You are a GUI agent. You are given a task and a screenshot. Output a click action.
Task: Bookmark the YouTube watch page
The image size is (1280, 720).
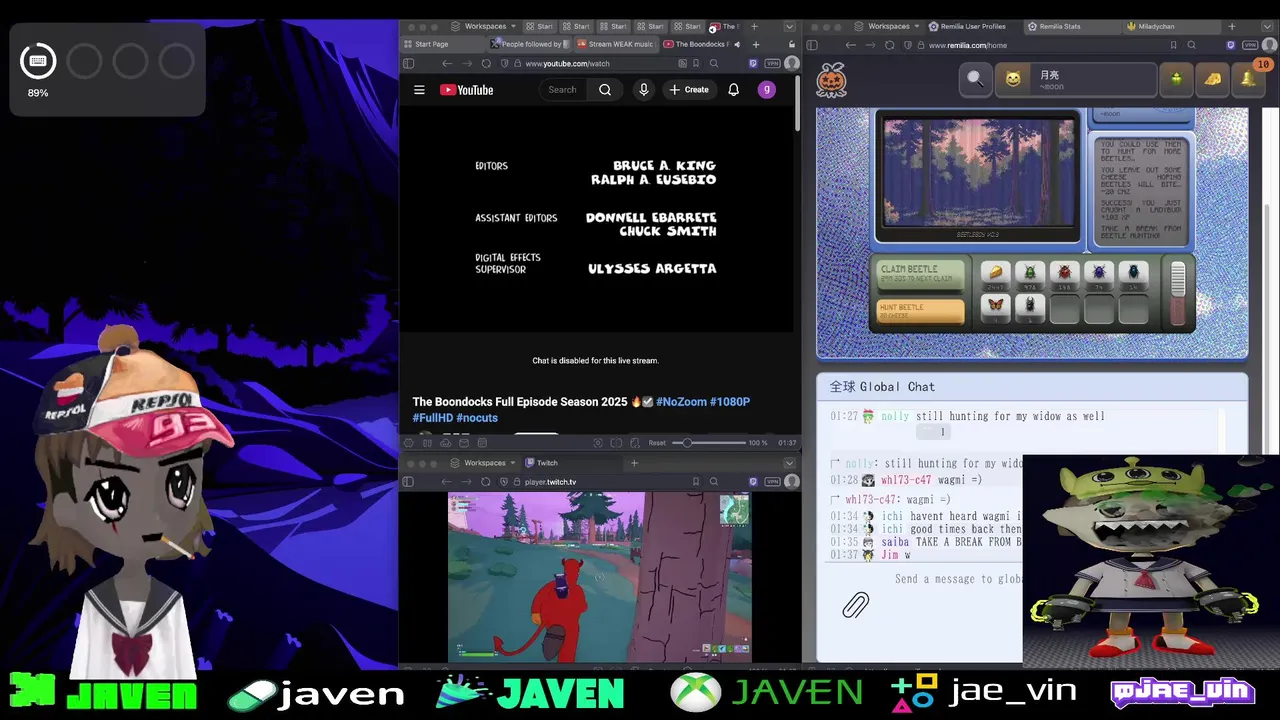coord(697,63)
